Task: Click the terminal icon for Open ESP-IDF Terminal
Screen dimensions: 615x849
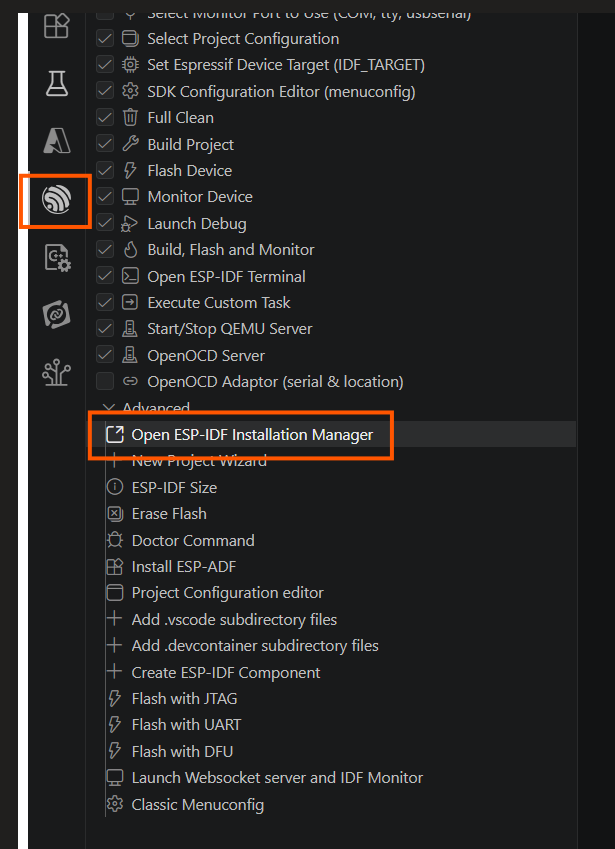Action: click(x=130, y=276)
